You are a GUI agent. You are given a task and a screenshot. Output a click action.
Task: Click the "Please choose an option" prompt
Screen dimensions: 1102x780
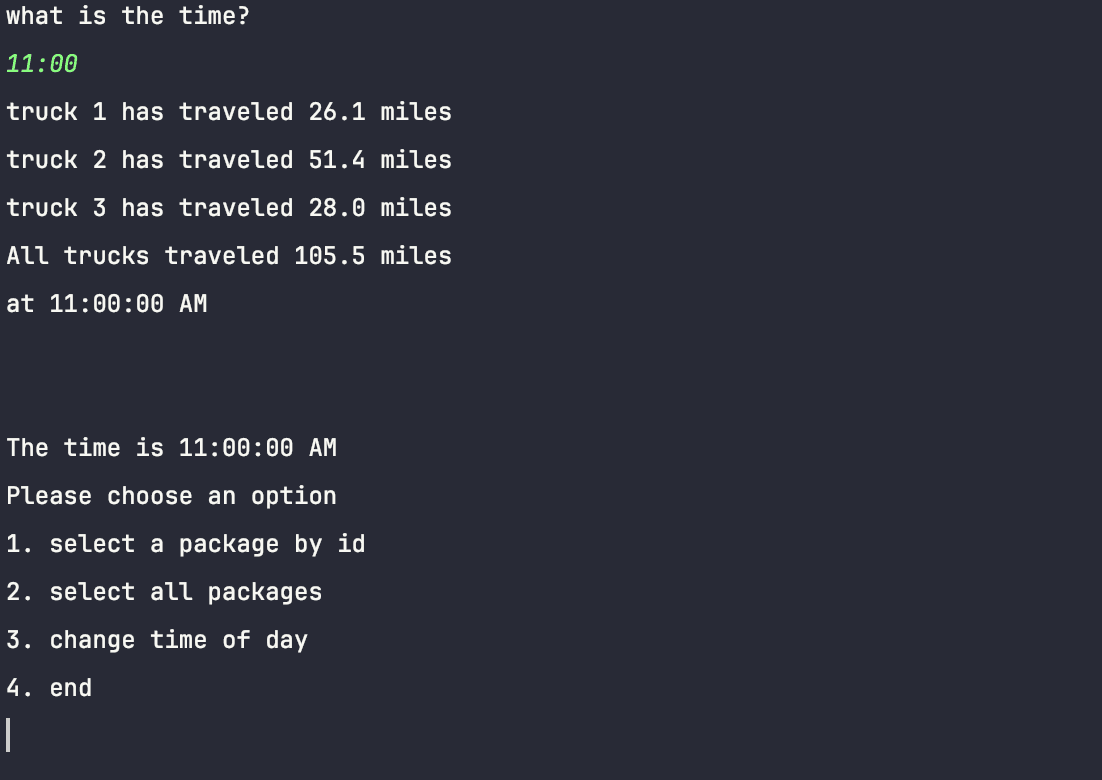tap(171, 496)
